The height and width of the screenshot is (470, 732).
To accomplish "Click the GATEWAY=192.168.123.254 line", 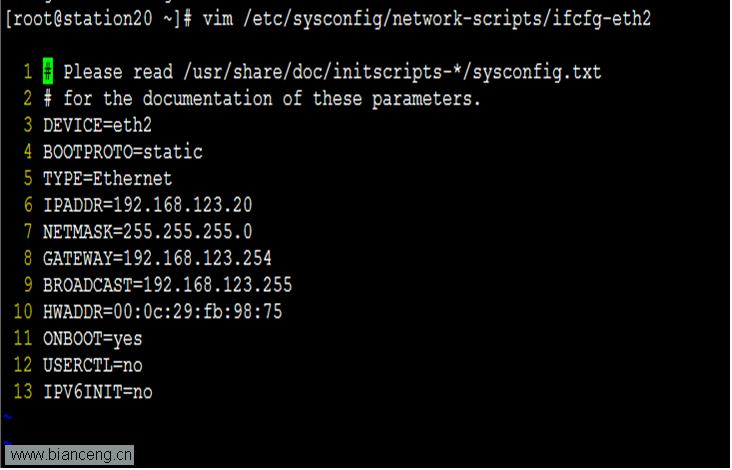I will pyautogui.click(x=157, y=259).
